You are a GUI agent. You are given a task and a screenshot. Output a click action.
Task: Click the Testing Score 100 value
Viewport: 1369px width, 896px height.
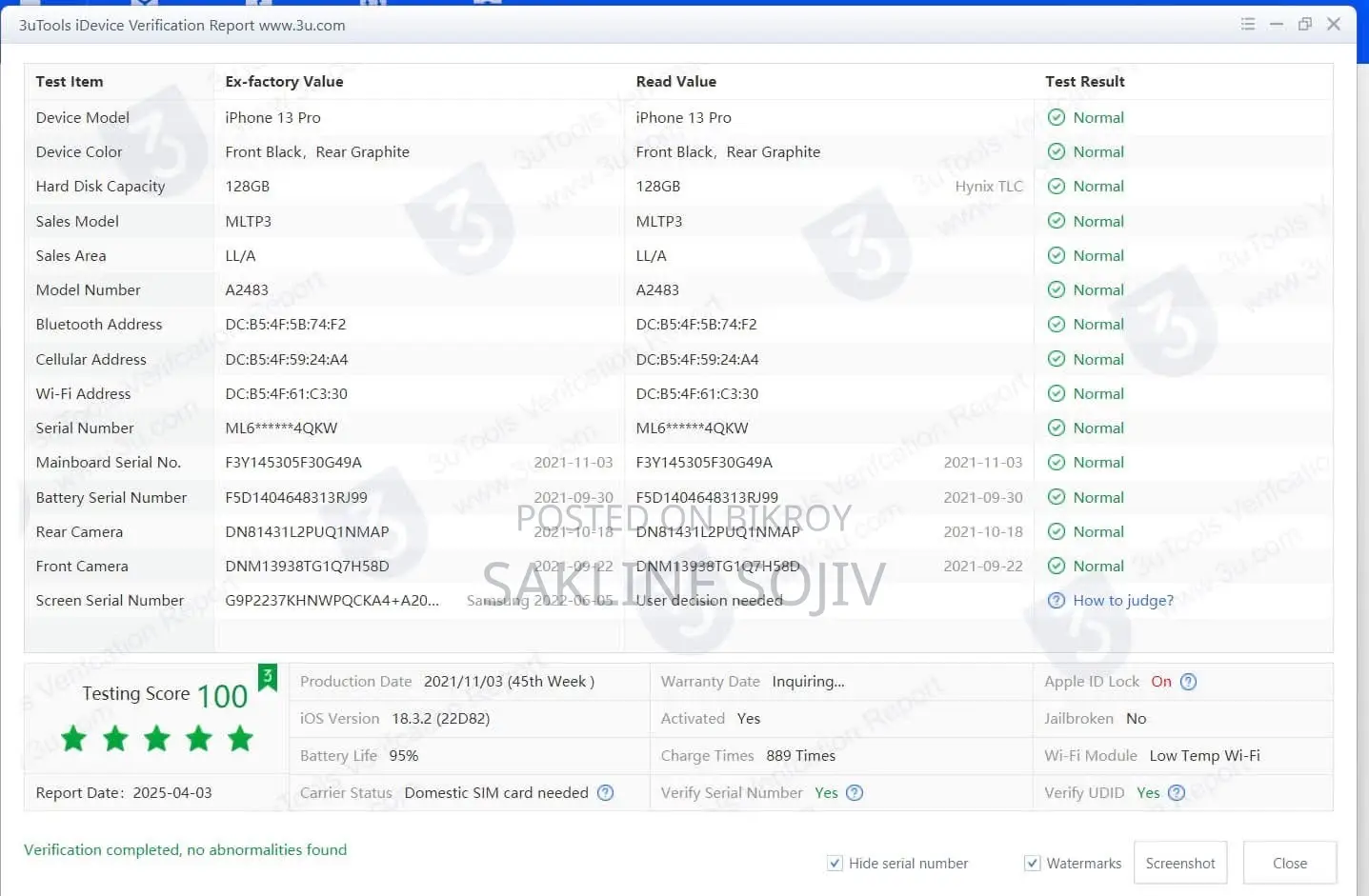222,696
